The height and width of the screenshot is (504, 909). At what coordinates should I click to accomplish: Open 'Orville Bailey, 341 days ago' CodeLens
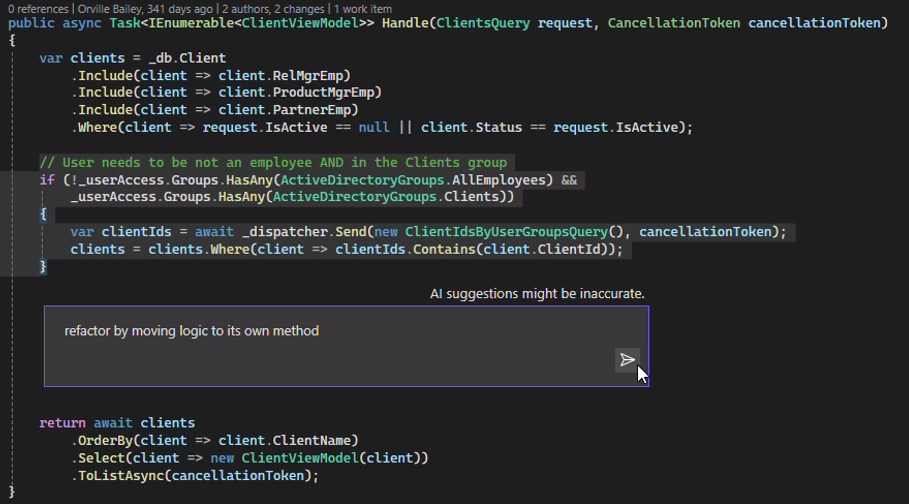pos(145,9)
